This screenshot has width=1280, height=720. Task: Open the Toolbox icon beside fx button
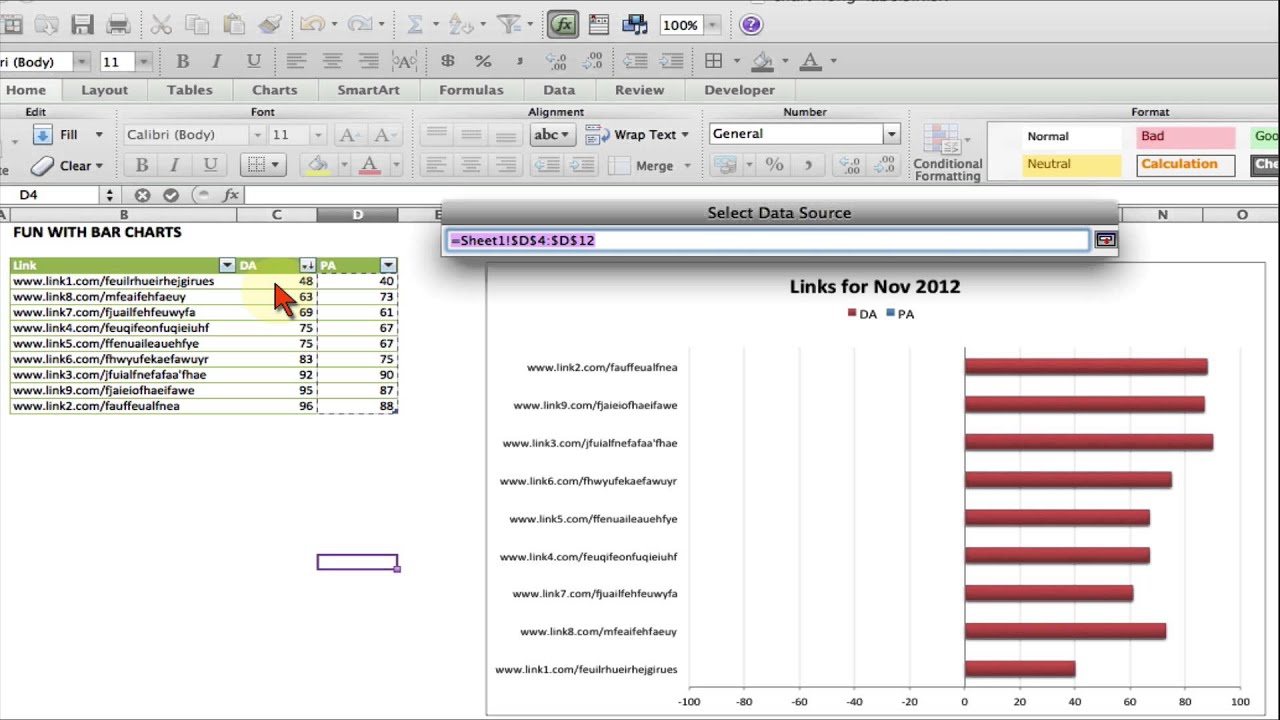(599, 25)
